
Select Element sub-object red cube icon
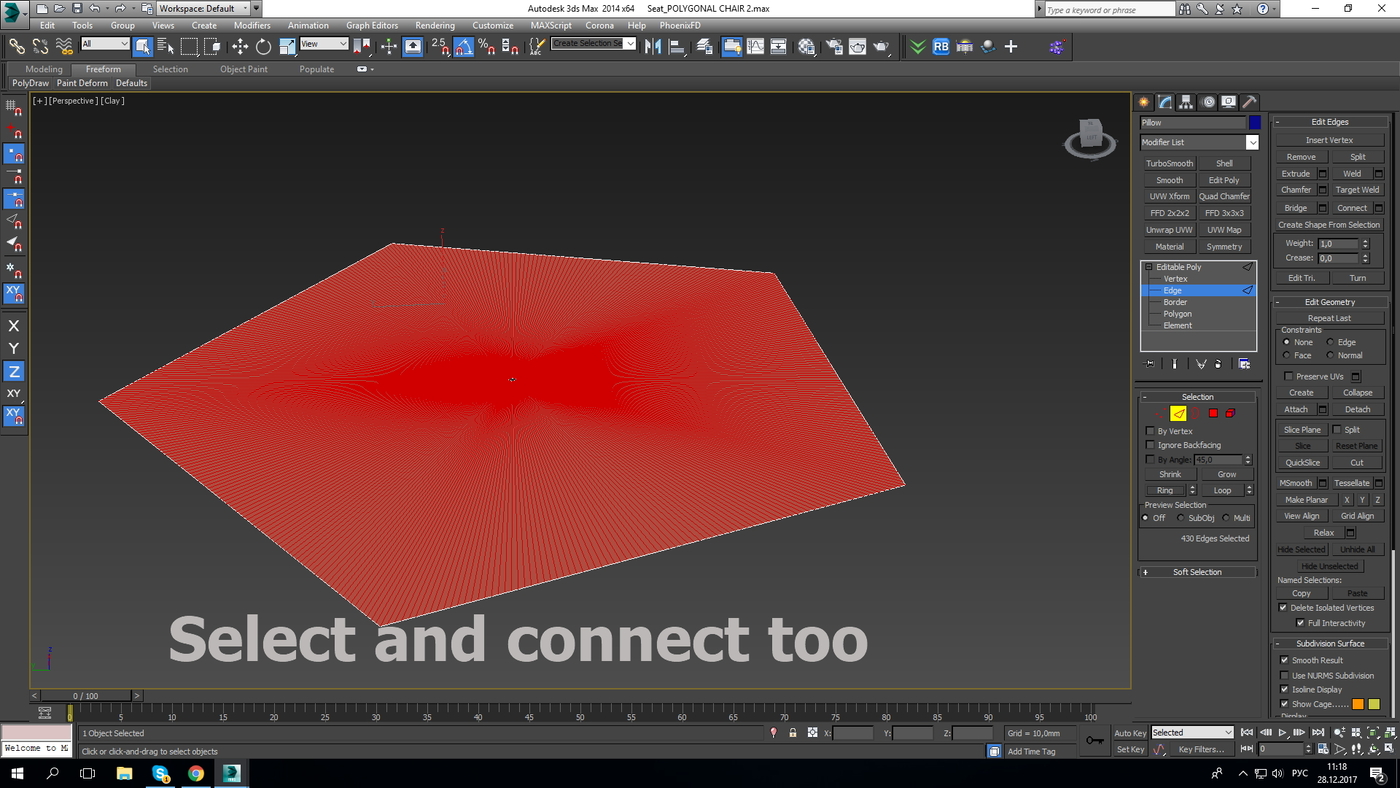[x=1230, y=413]
